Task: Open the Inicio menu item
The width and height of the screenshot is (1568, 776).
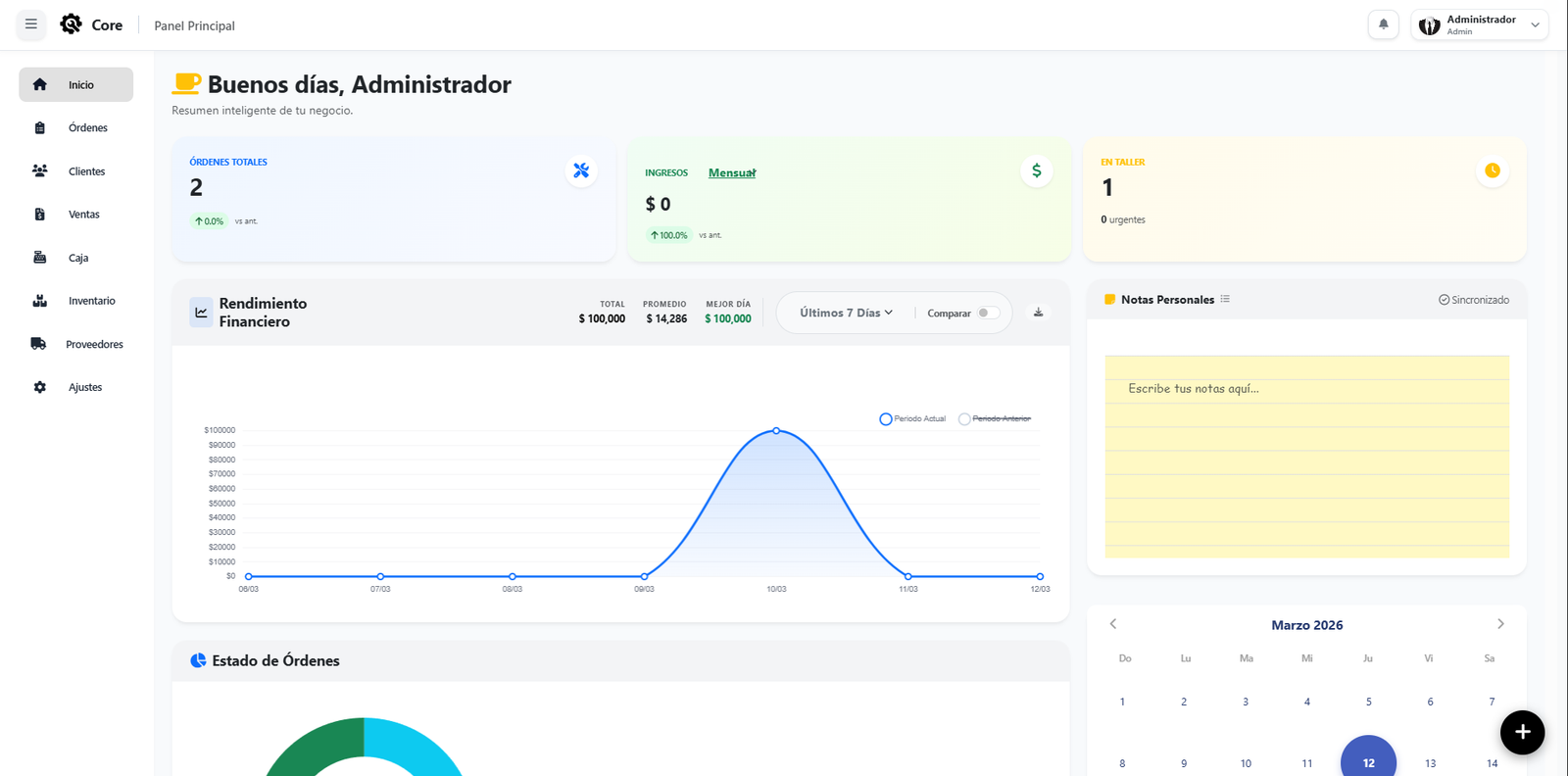Action: [x=75, y=84]
